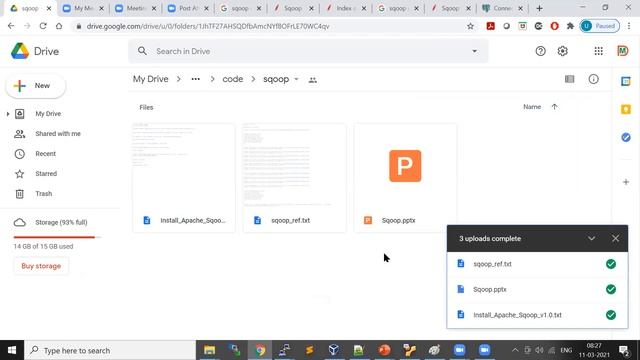Open the sqoop folder dropdown menu
This screenshot has height=360, width=640.
click(297, 79)
